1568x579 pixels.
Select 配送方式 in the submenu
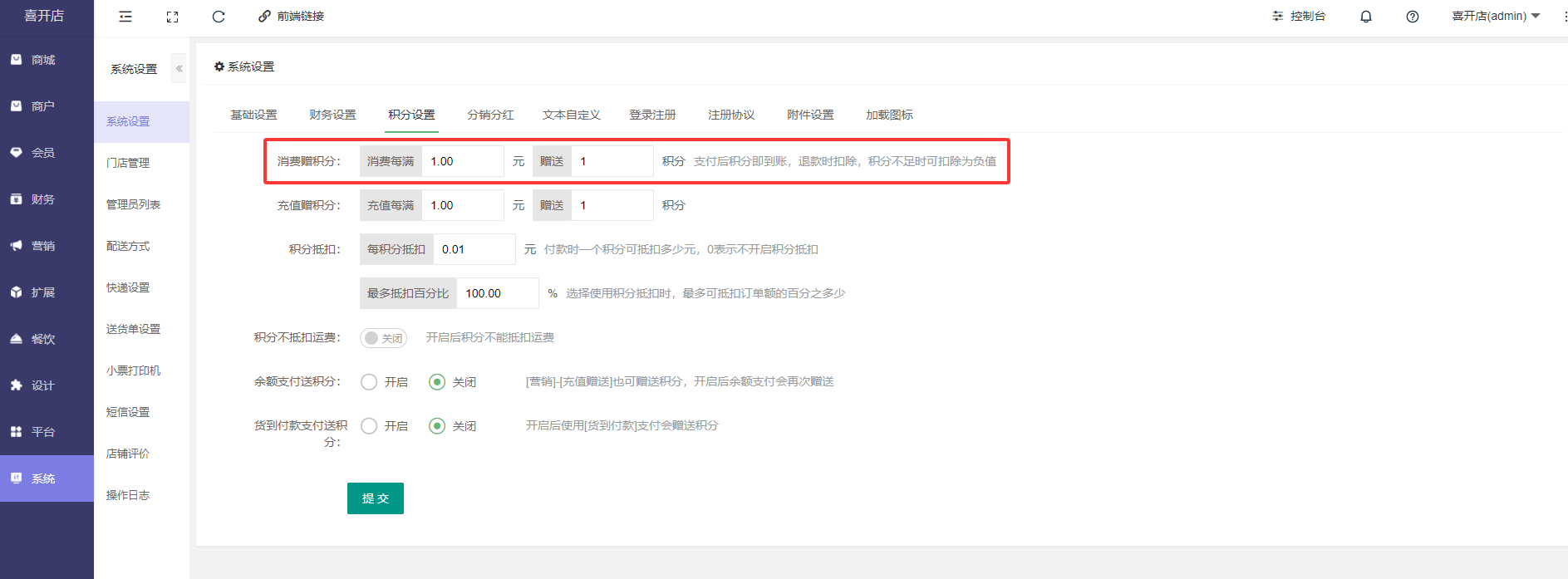(141, 246)
